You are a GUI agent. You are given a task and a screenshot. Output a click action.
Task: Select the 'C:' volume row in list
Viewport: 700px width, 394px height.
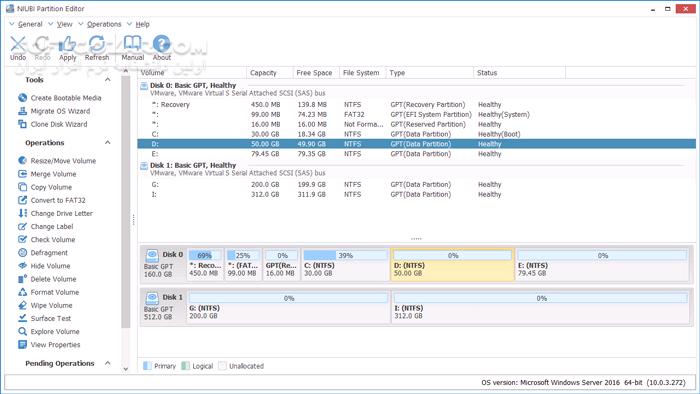pos(417,134)
